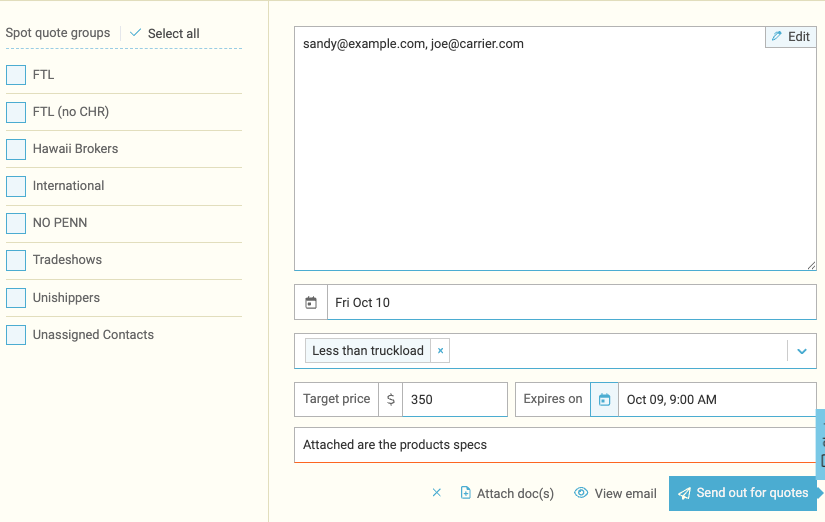Open the shipment type dropdown chevron
Viewport: 825px width, 522px height.
(x=802, y=351)
